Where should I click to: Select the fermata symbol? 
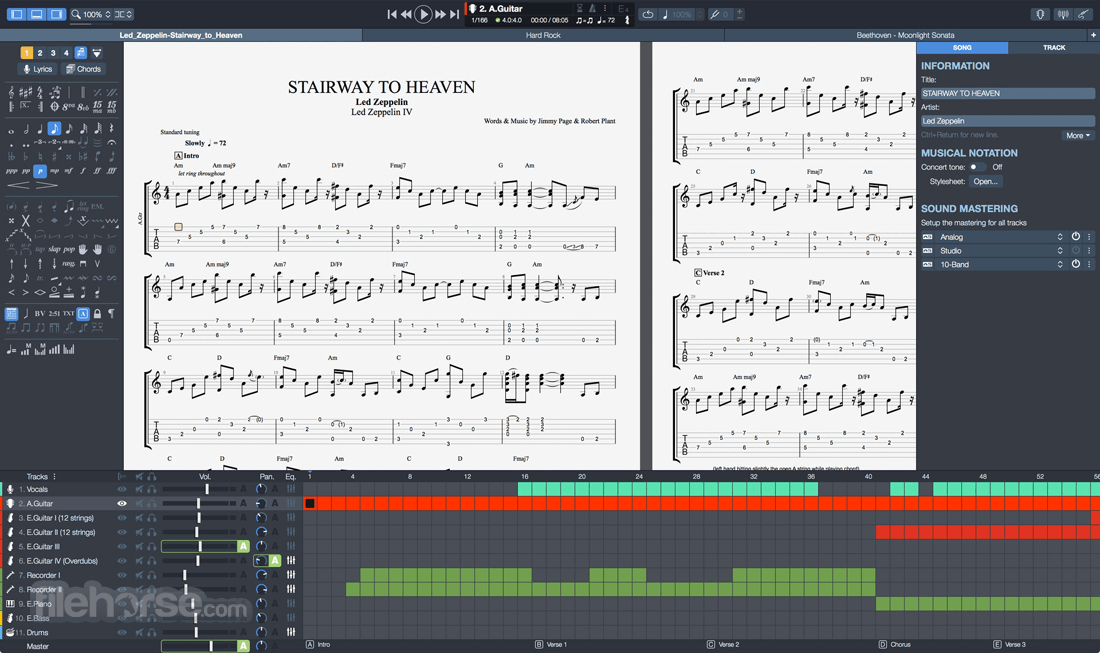(x=112, y=142)
